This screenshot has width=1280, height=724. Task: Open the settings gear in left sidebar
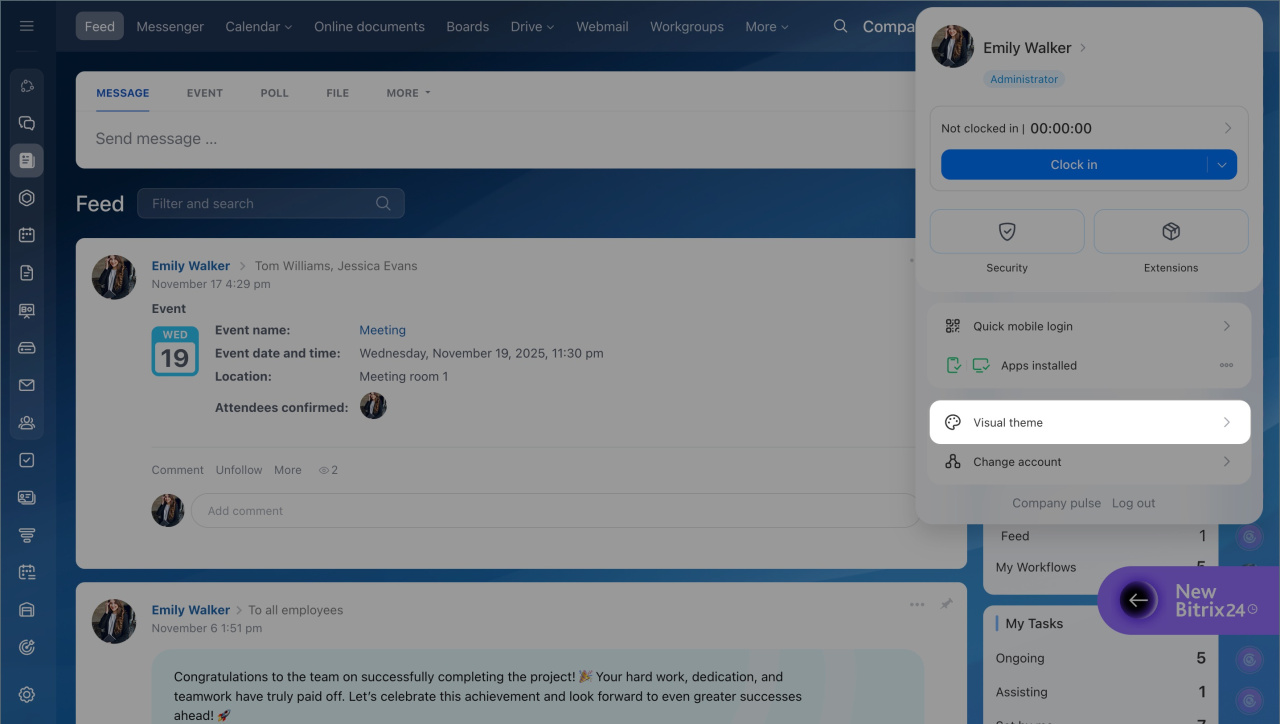pyautogui.click(x=27, y=695)
